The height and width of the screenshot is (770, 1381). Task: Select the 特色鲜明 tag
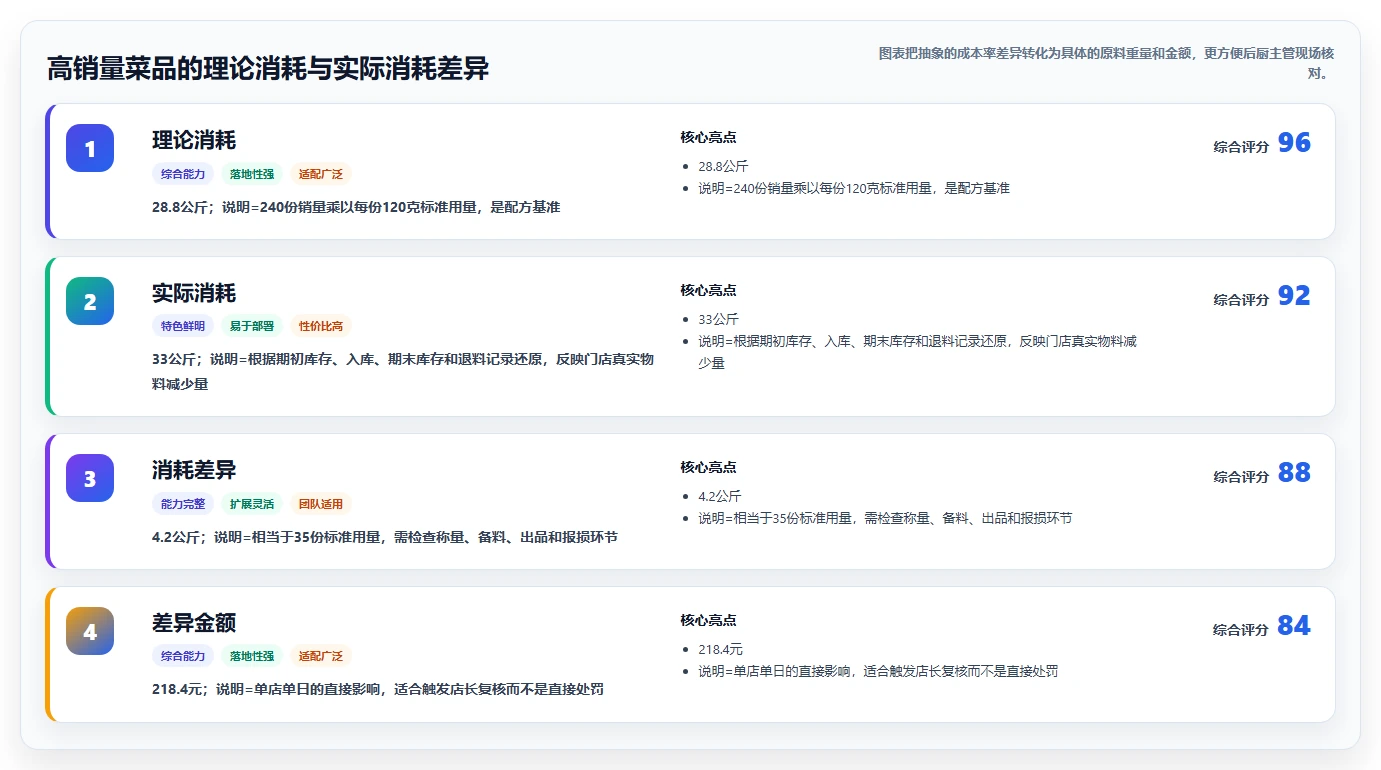[x=183, y=327]
